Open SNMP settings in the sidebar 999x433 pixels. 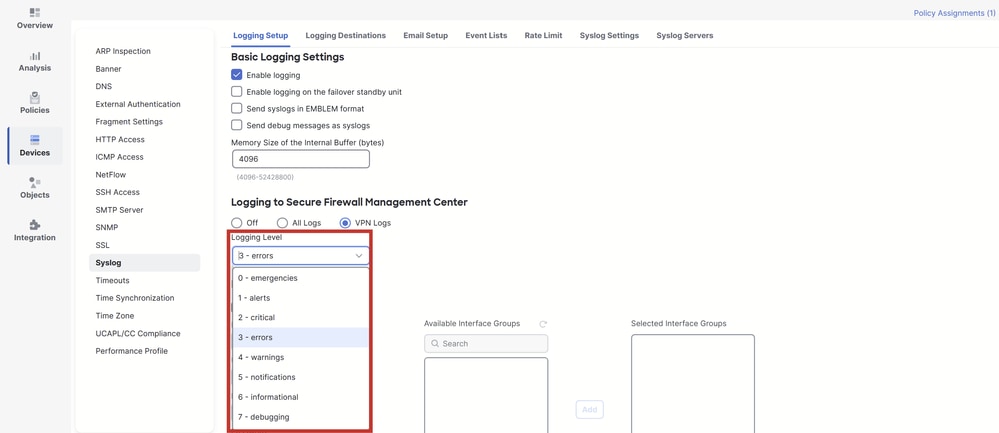(x=107, y=227)
